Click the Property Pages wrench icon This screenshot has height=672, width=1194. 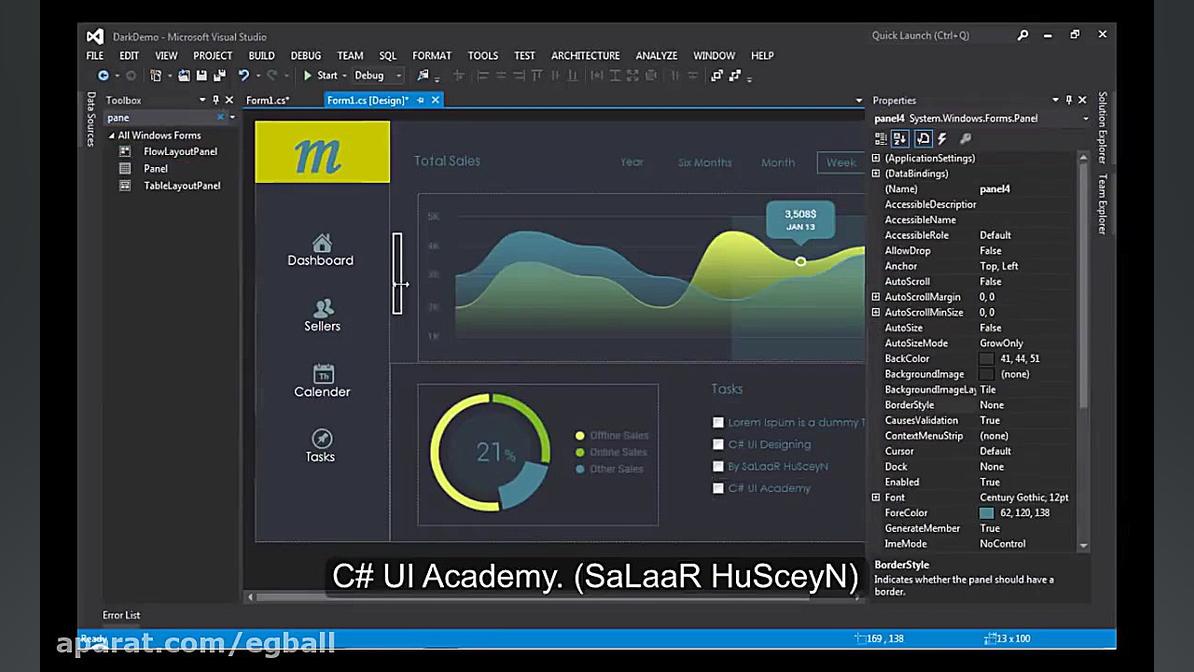pos(966,139)
